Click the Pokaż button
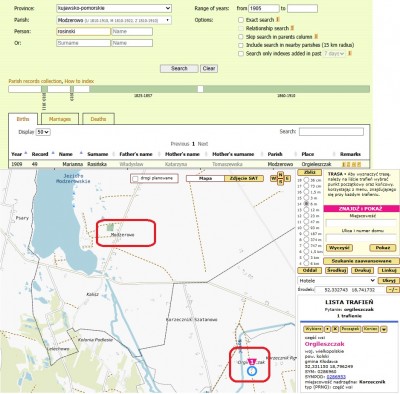The width and height of the screenshot is (400, 394). tap(383, 248)
